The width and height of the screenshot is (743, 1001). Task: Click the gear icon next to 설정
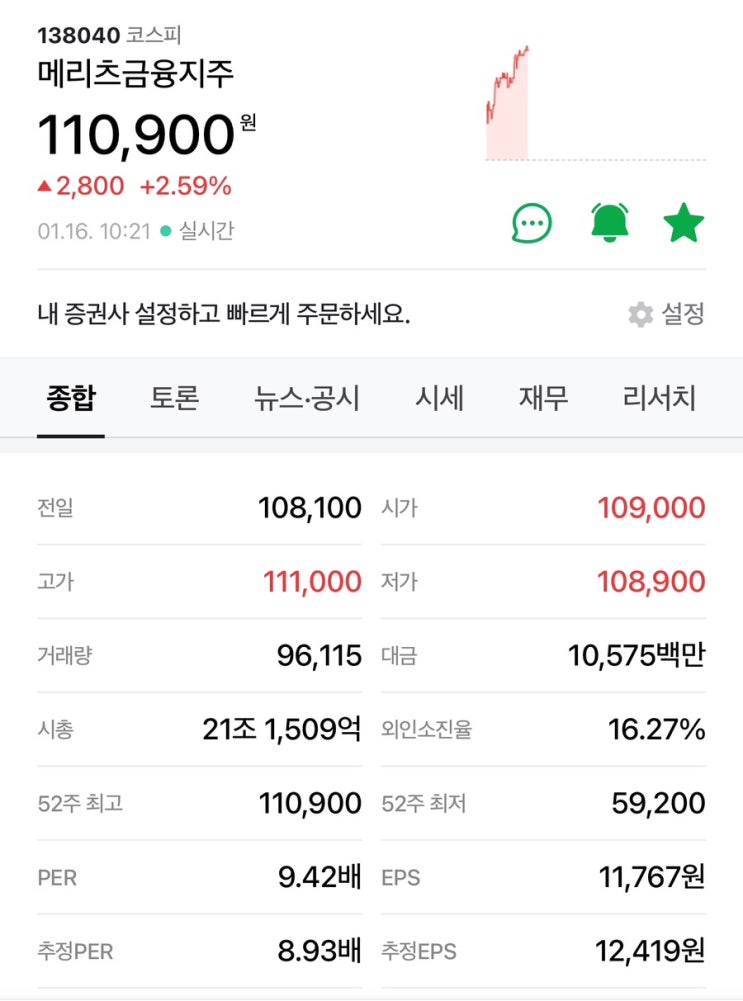click(640, 315)
